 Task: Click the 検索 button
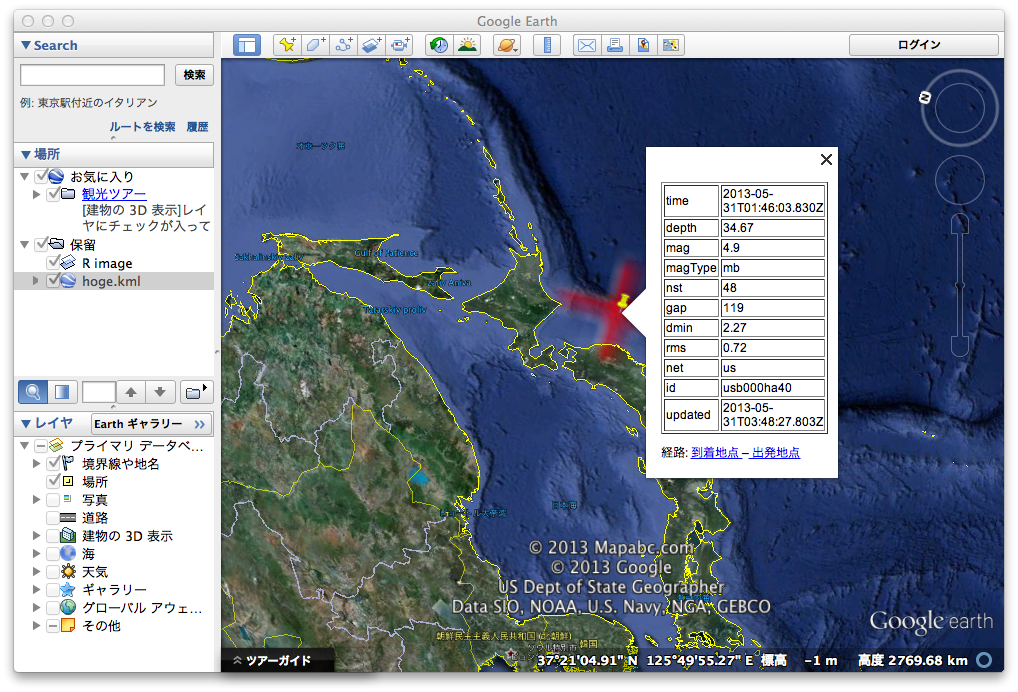click(194, 75)
